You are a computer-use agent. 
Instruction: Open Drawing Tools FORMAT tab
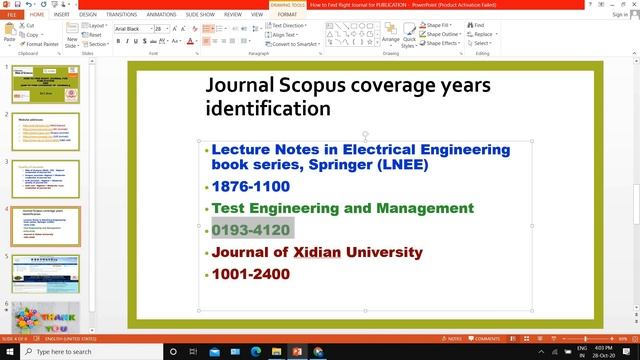[287, 14]
